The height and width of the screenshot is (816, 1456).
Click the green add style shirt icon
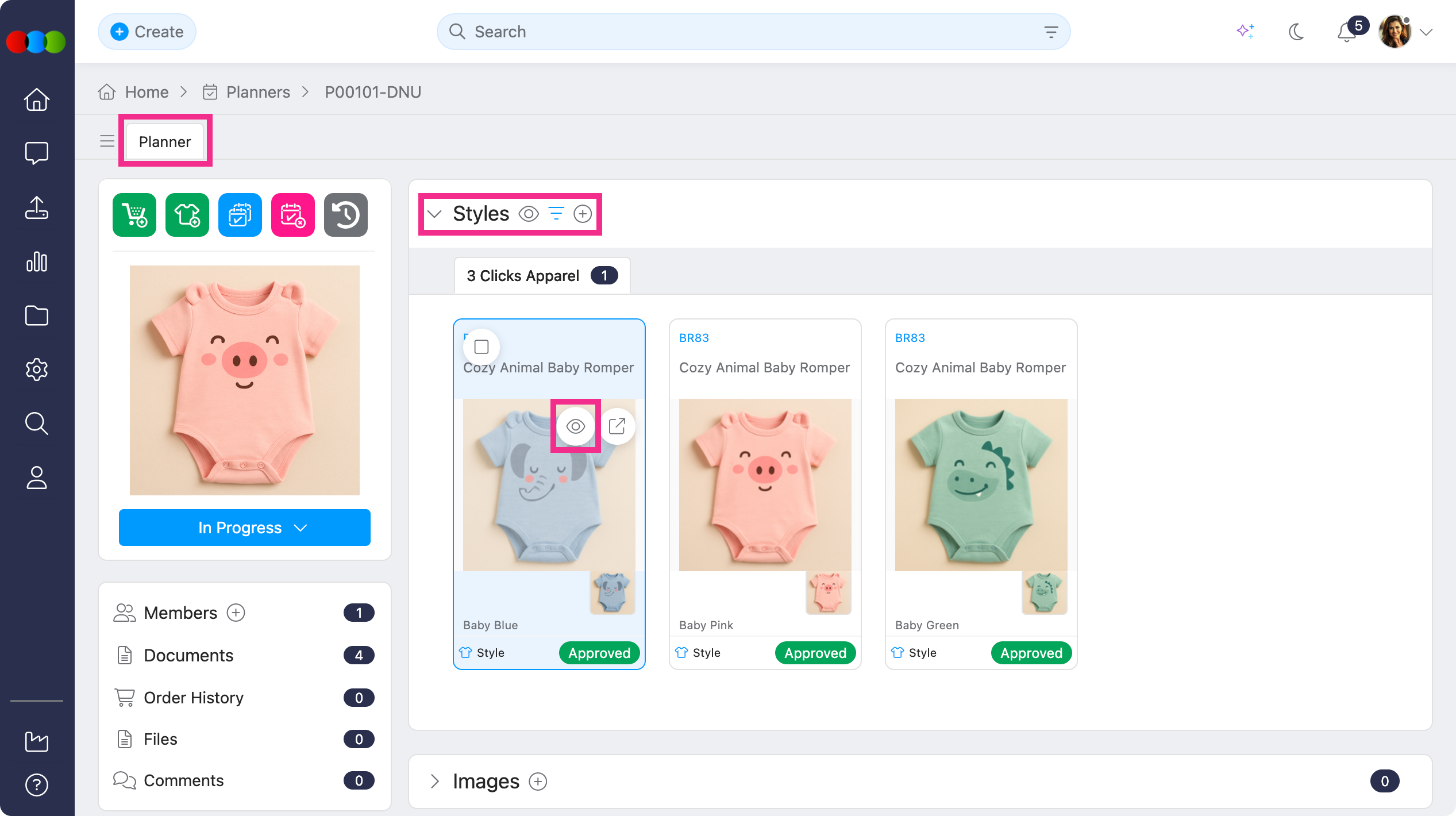(187, 215)
